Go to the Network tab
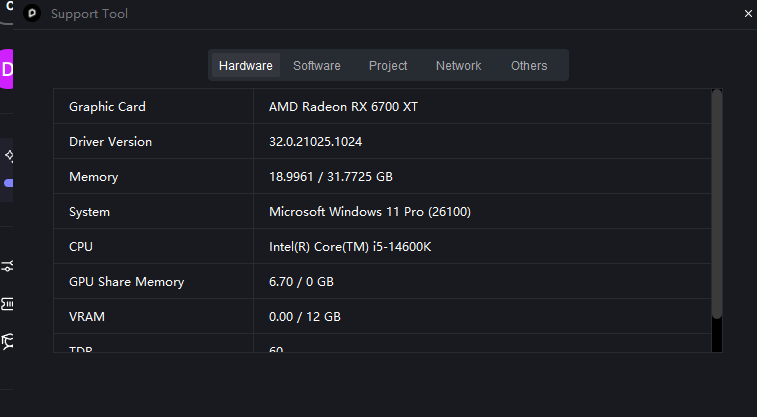Screen dimensions: 757x417 tap(458, 66)
